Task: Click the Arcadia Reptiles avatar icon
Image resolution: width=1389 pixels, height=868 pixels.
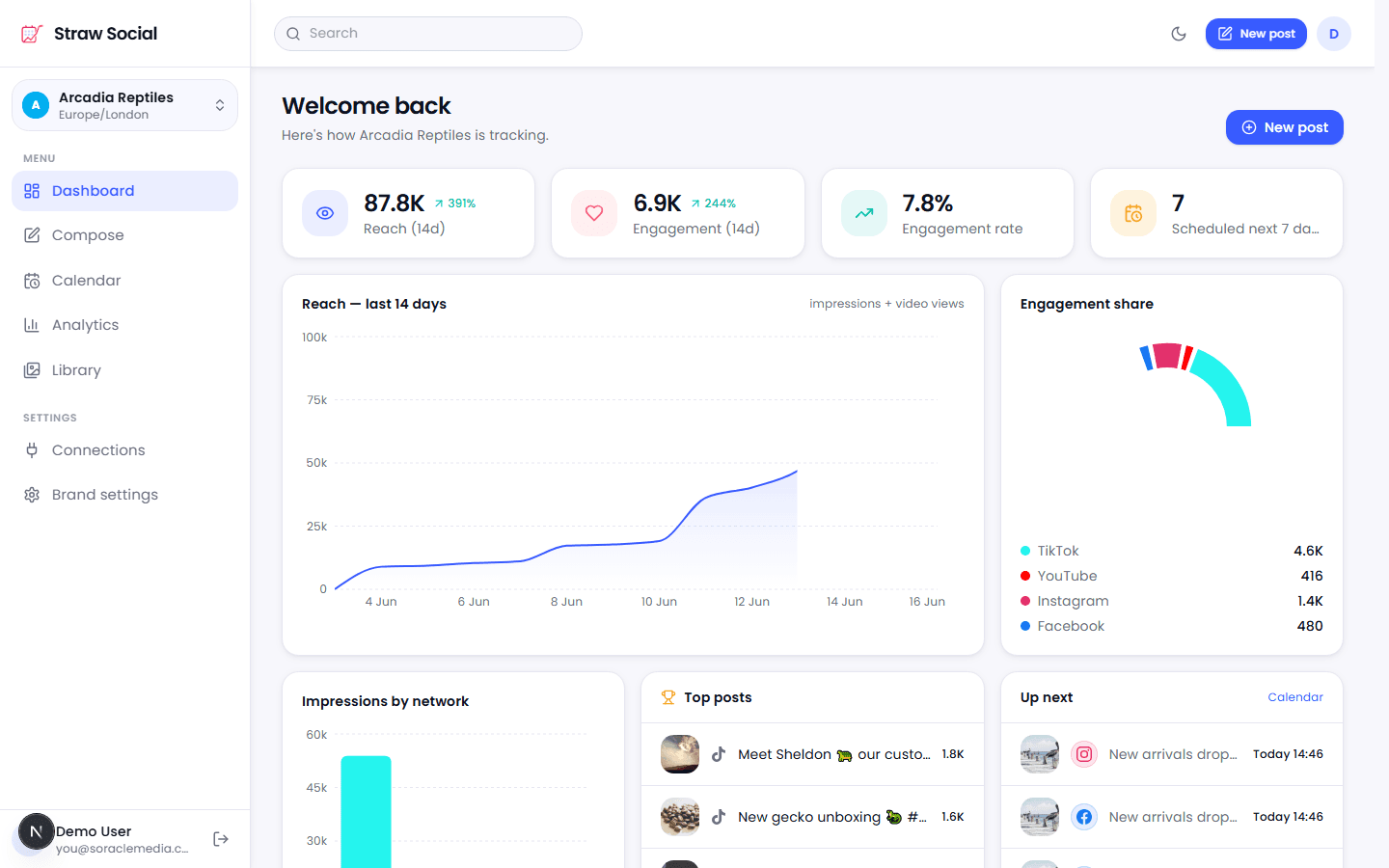Action: [36, 105]
